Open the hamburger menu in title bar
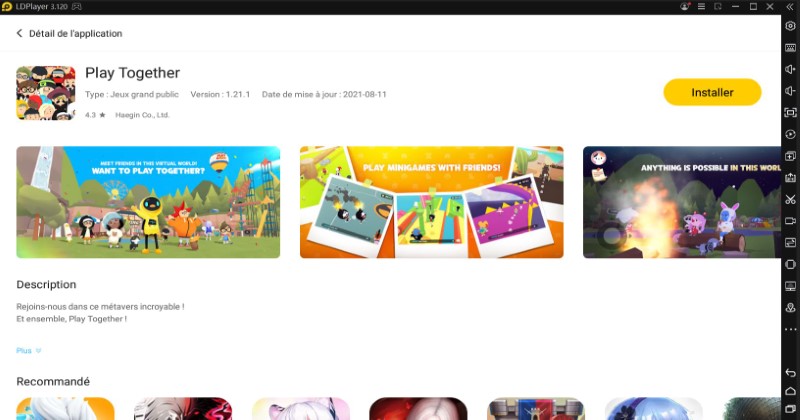800x420 pixels. tap(702, 7)
